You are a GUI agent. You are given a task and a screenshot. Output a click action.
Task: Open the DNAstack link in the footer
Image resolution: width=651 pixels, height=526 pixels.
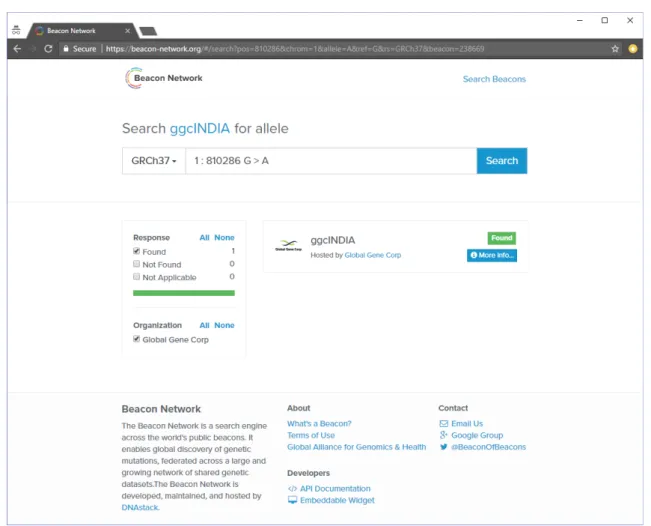click(140, 507)
